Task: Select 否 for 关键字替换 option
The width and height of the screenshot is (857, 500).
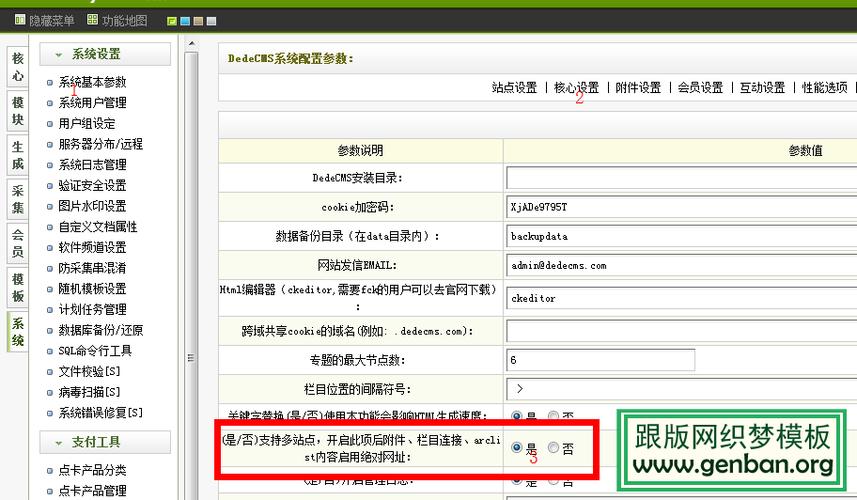Action: coord(553,416)
